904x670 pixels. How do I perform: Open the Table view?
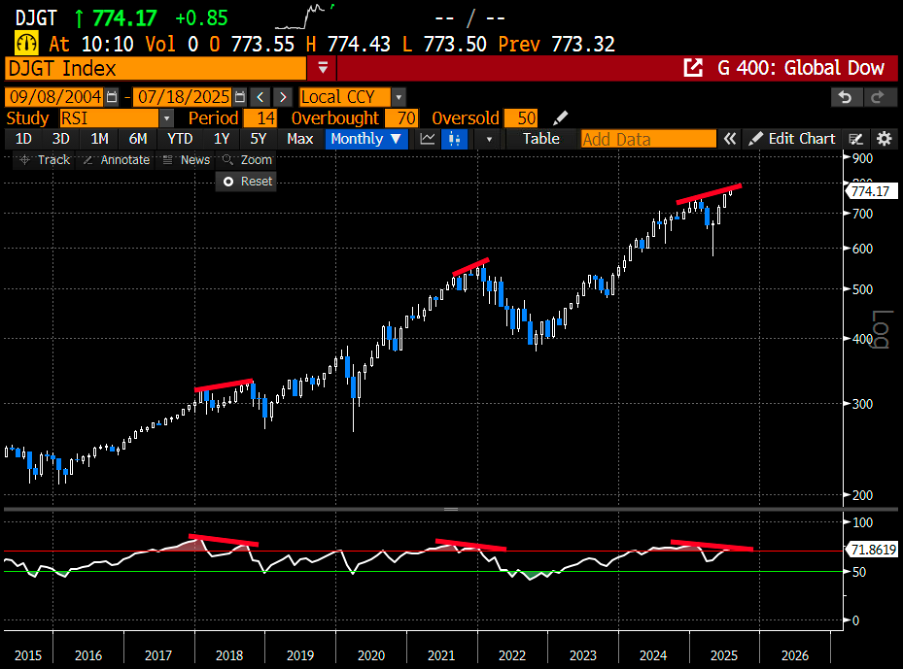(x=541, y=139)
